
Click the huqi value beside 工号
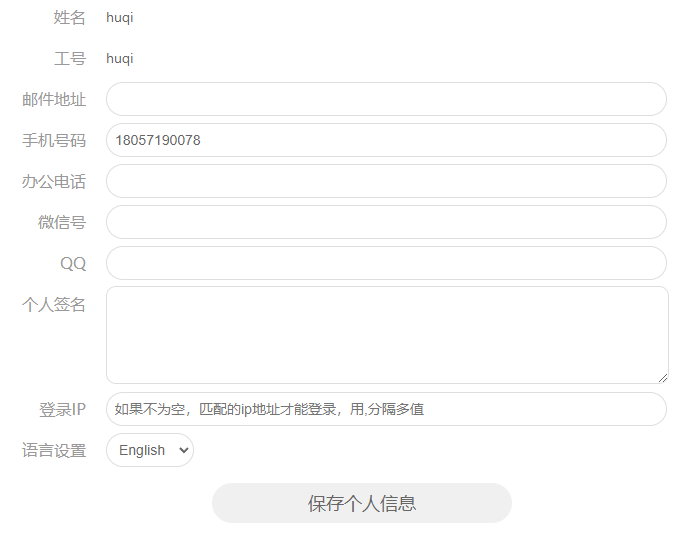point(119,59)
